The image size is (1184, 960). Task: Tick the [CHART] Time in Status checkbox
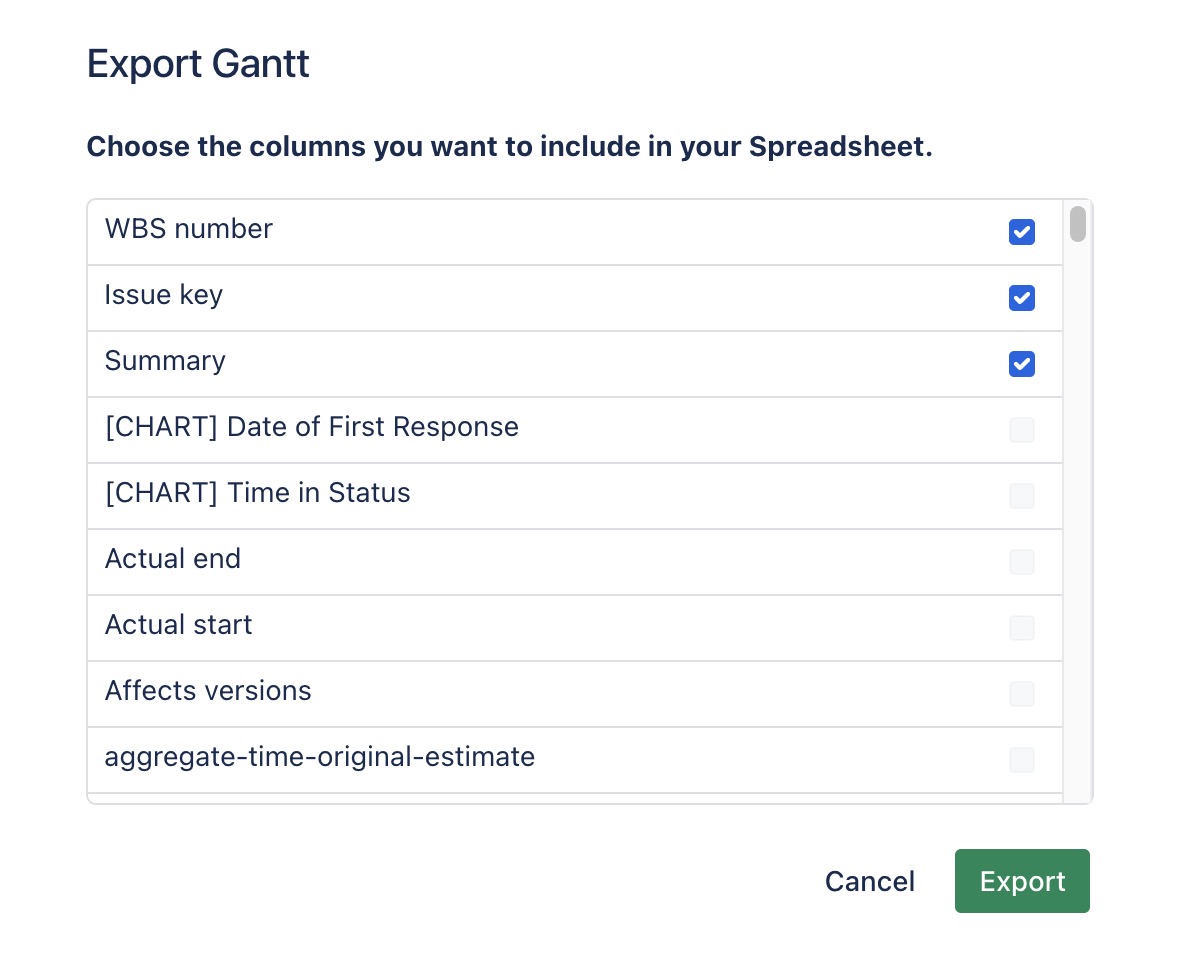1021,496
